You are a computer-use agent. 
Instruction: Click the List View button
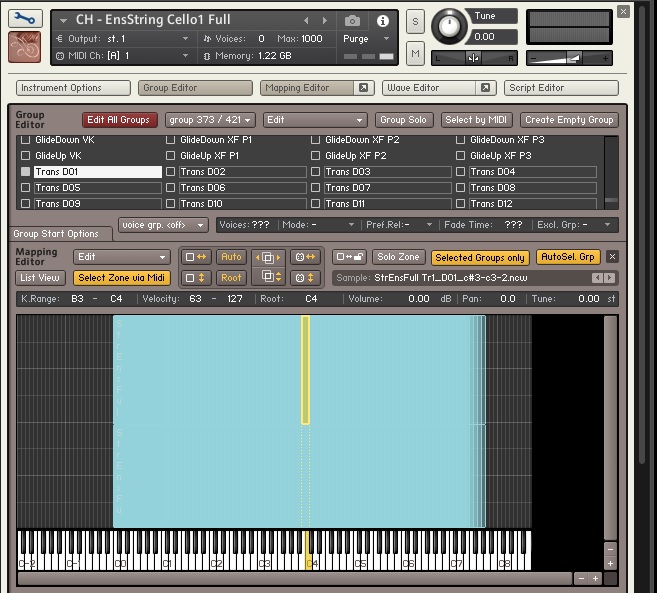point(40,278)
